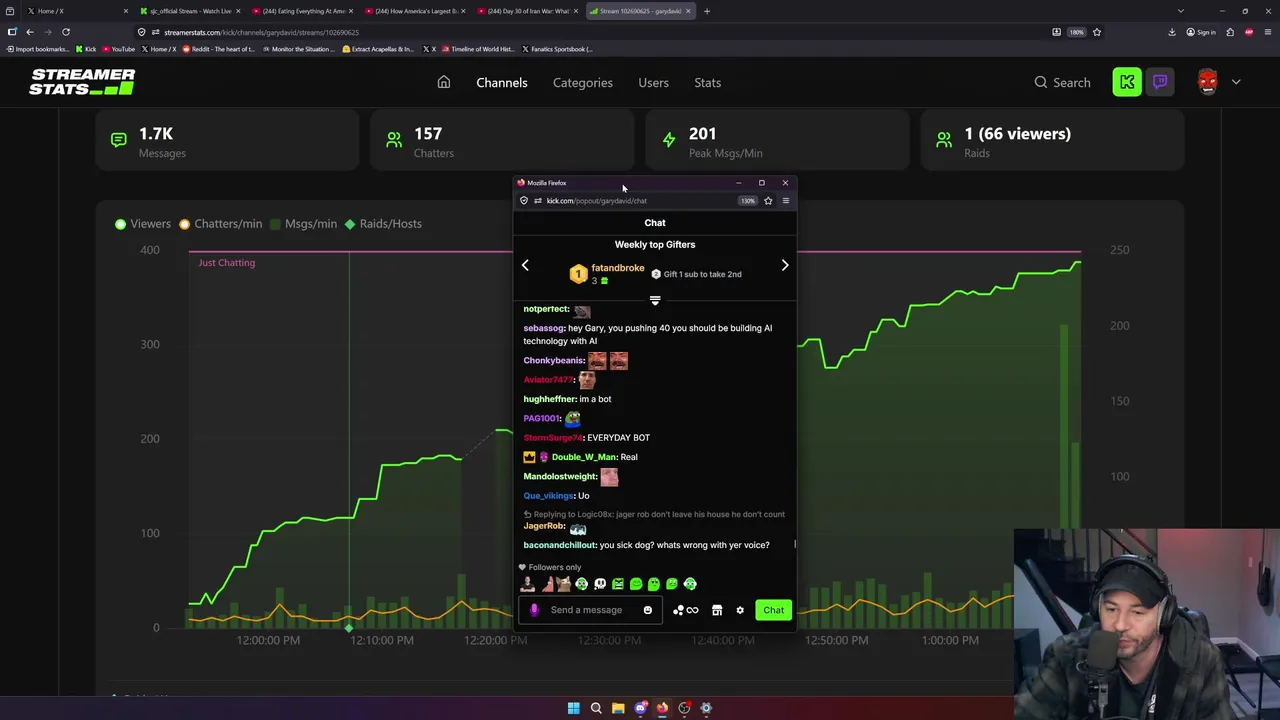Click the raid diamond marker on timeline

pos(349,628)
